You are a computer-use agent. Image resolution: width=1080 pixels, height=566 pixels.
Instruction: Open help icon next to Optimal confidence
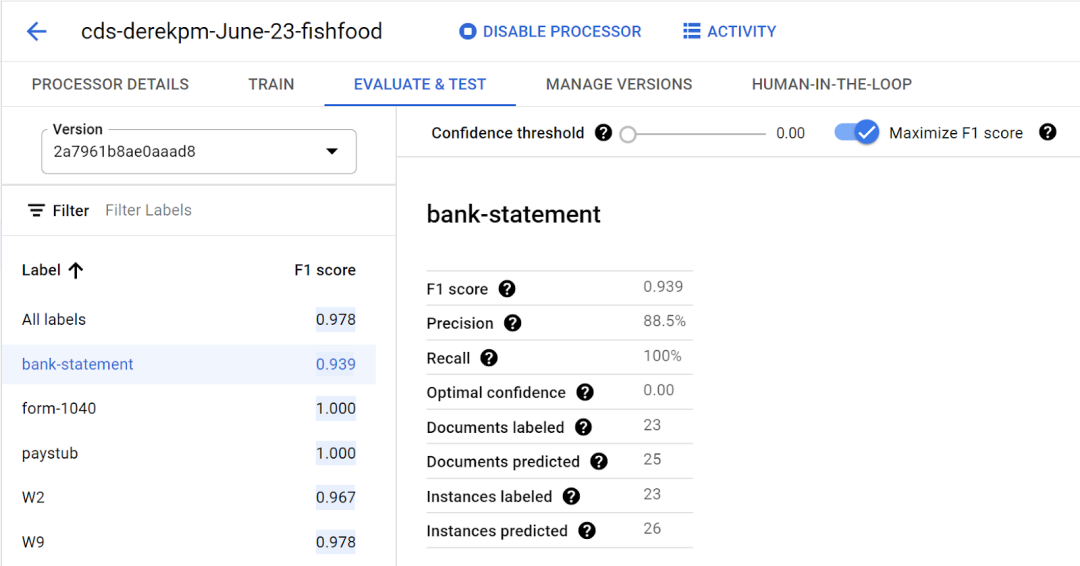tap(585, 392)
